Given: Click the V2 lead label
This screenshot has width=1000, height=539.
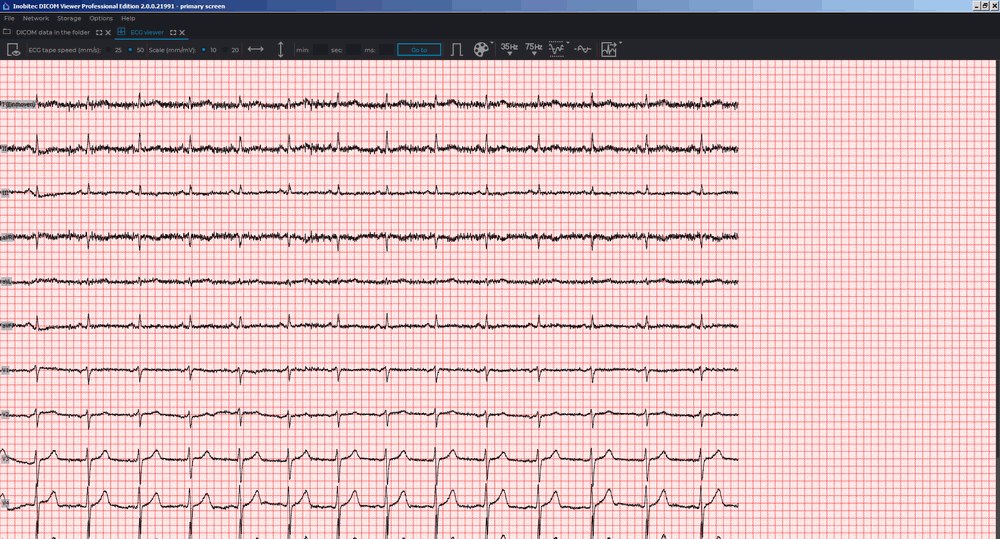Looking at the screenshot, I should (5, 415).
